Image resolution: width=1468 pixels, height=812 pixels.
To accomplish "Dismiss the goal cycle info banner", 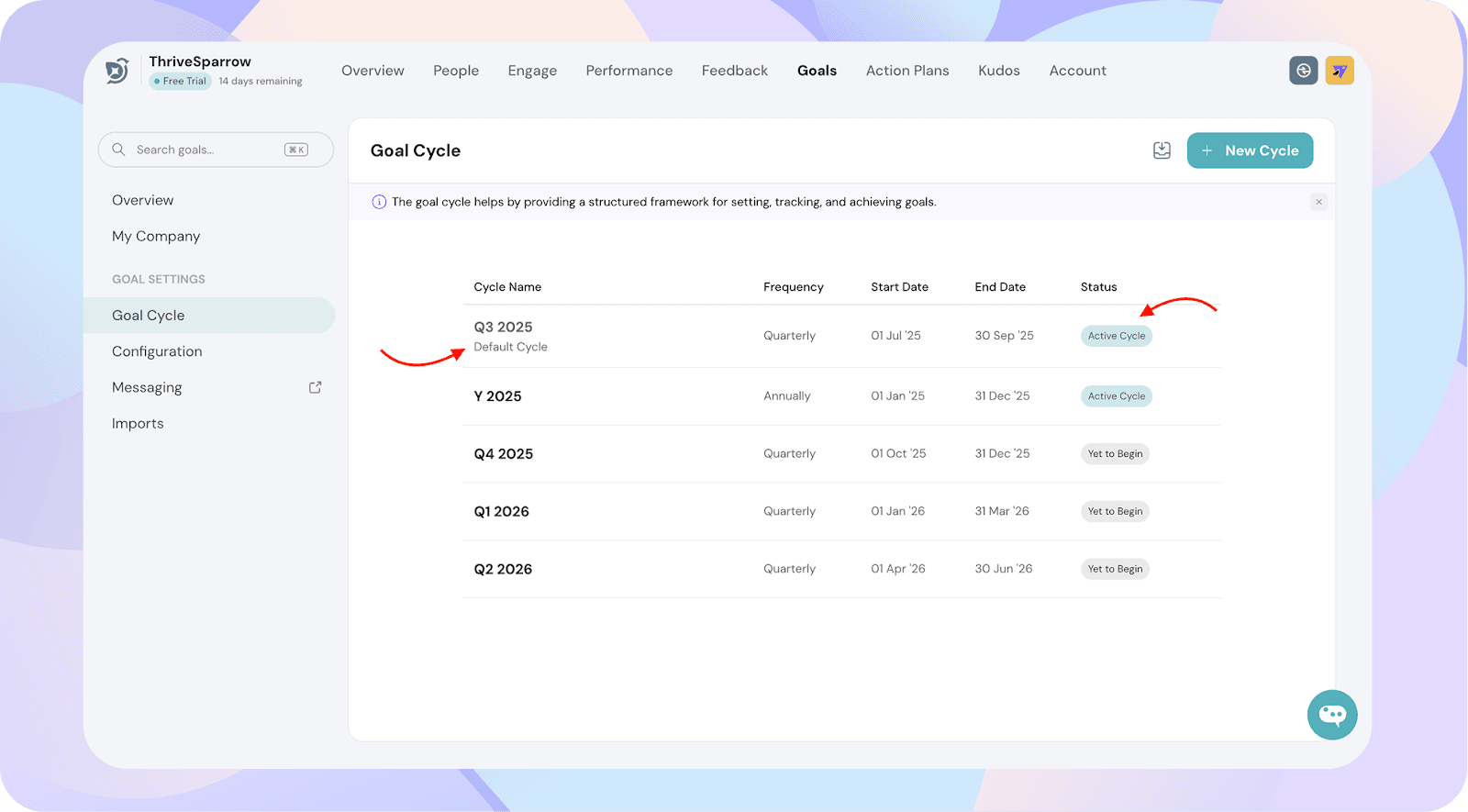I will click(1318, 202).
